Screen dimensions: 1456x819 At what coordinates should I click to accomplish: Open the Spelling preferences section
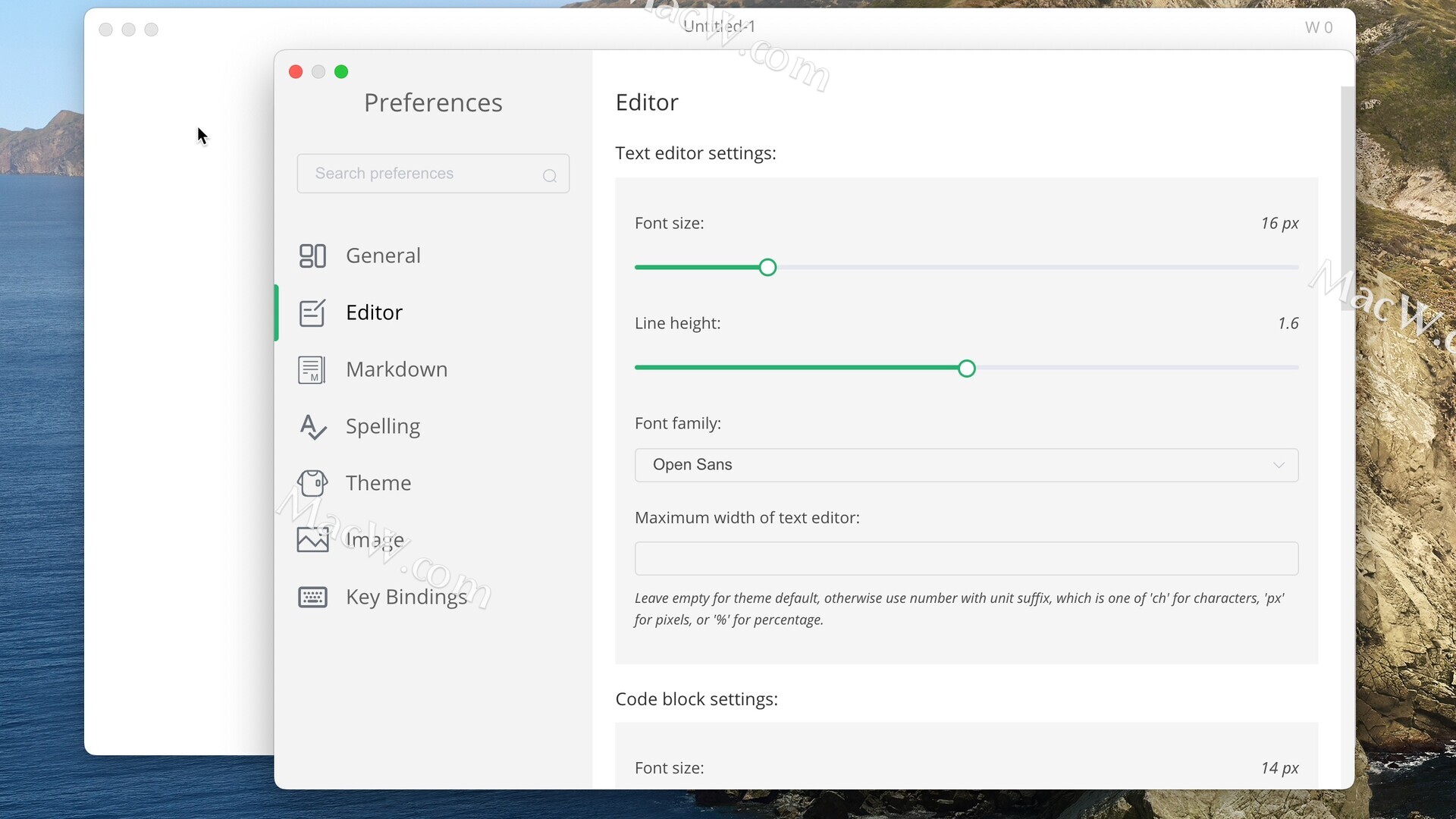coord(382,426)
